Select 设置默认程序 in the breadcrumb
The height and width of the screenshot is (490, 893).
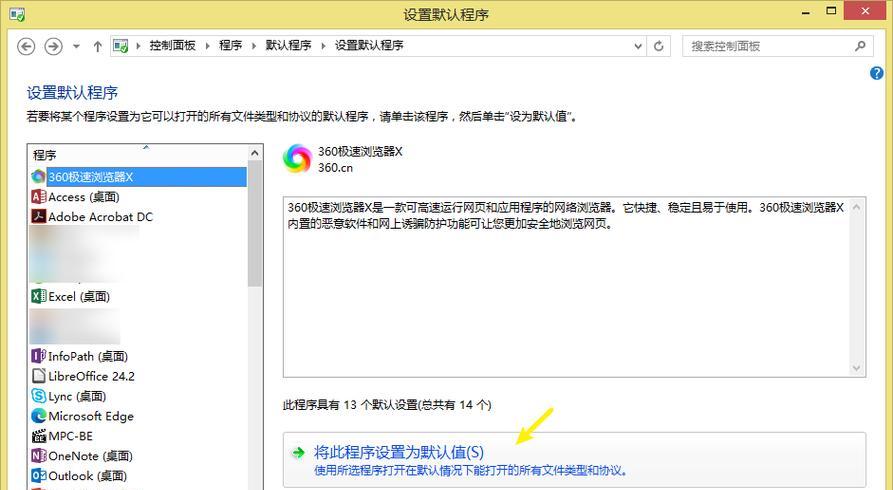click(369, 46)
